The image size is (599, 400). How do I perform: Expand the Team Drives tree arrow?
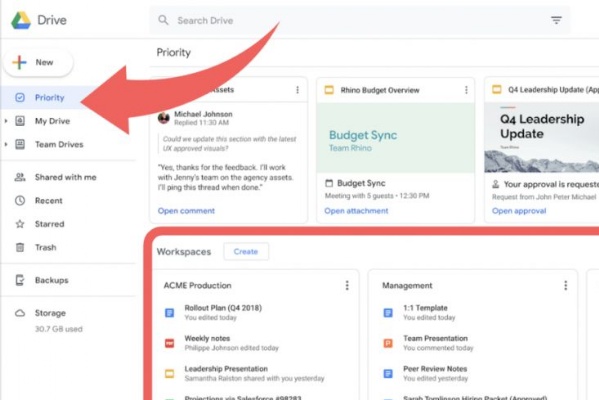click(6, 144)
